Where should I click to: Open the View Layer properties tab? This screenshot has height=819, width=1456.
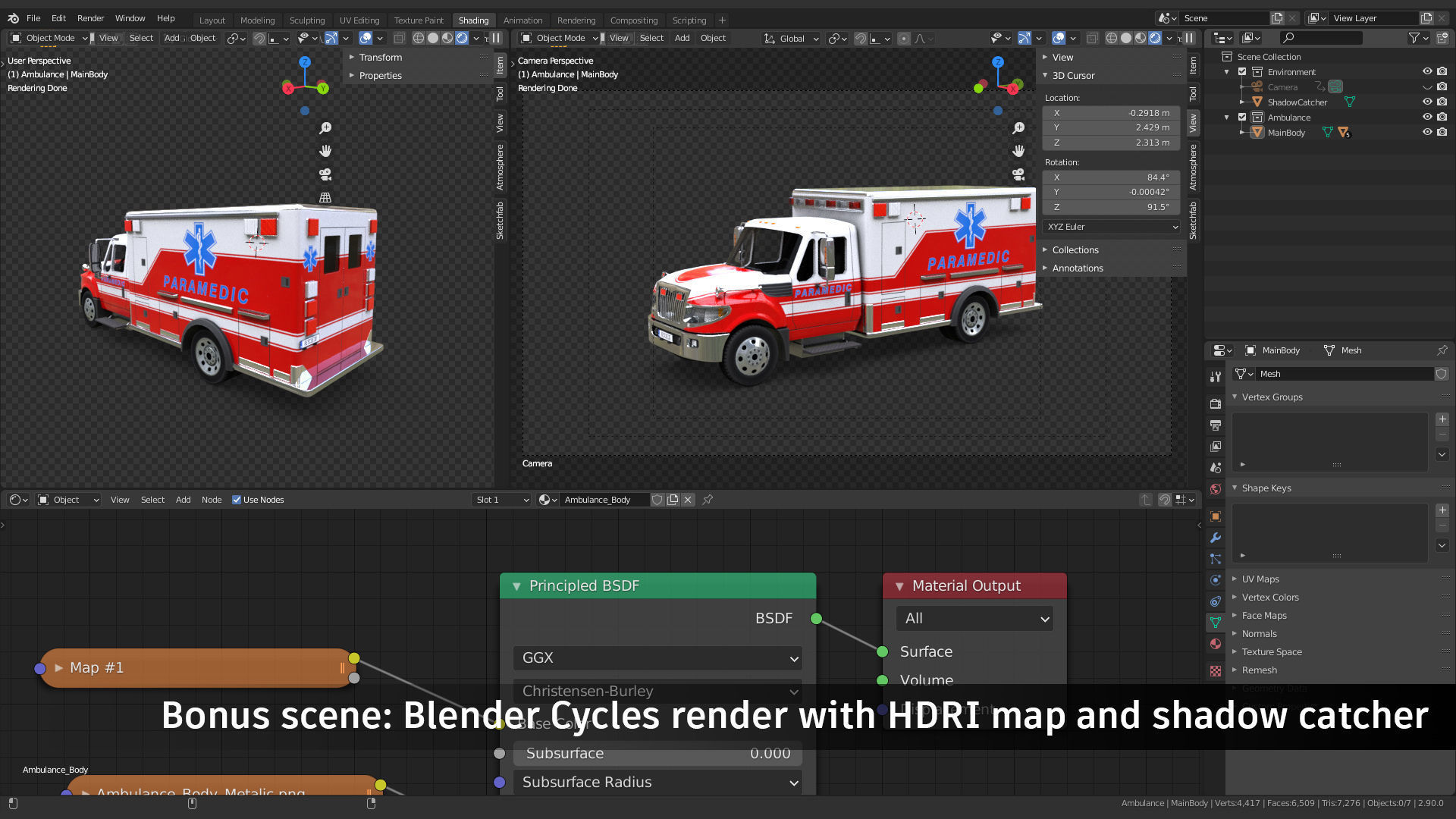(1216, 446)
